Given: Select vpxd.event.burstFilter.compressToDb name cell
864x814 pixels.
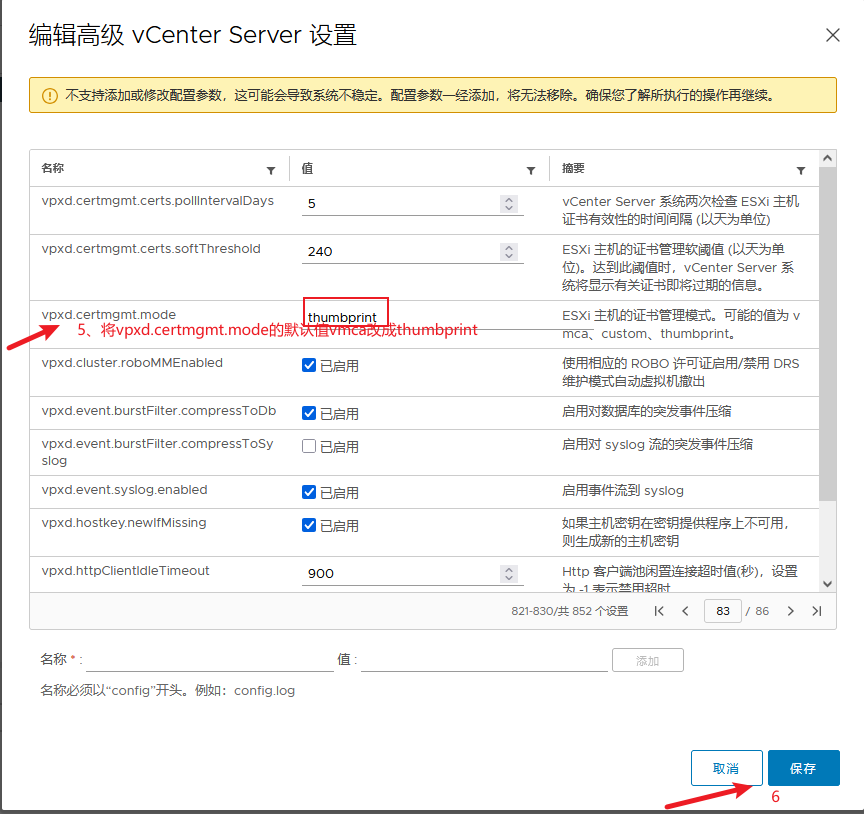Looking at the screenshot, I should tap(159, 411).
